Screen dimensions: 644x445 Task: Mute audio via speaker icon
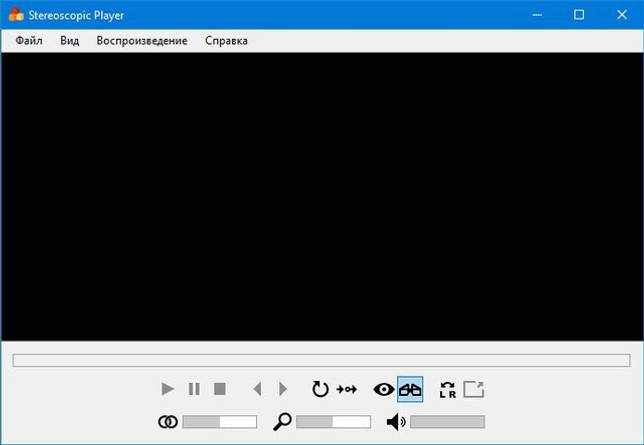coord(396,422)
